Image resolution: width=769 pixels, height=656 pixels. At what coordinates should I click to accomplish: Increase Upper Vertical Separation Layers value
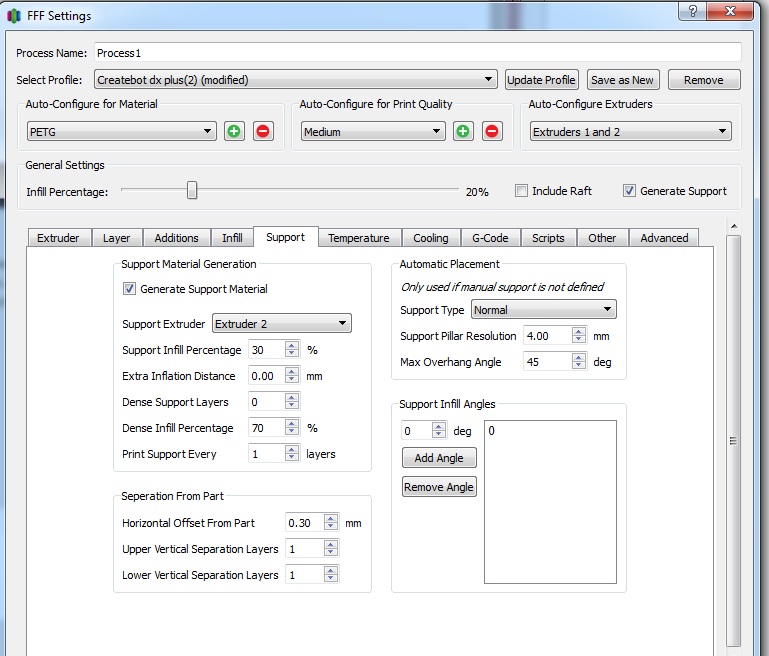point(331,544)
